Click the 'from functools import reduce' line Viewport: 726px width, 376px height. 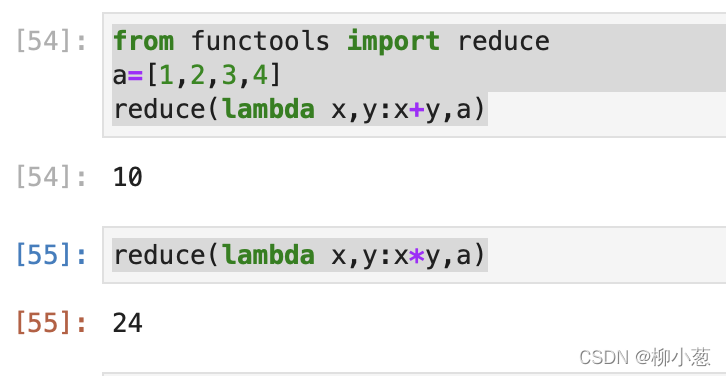coord(331,41)
